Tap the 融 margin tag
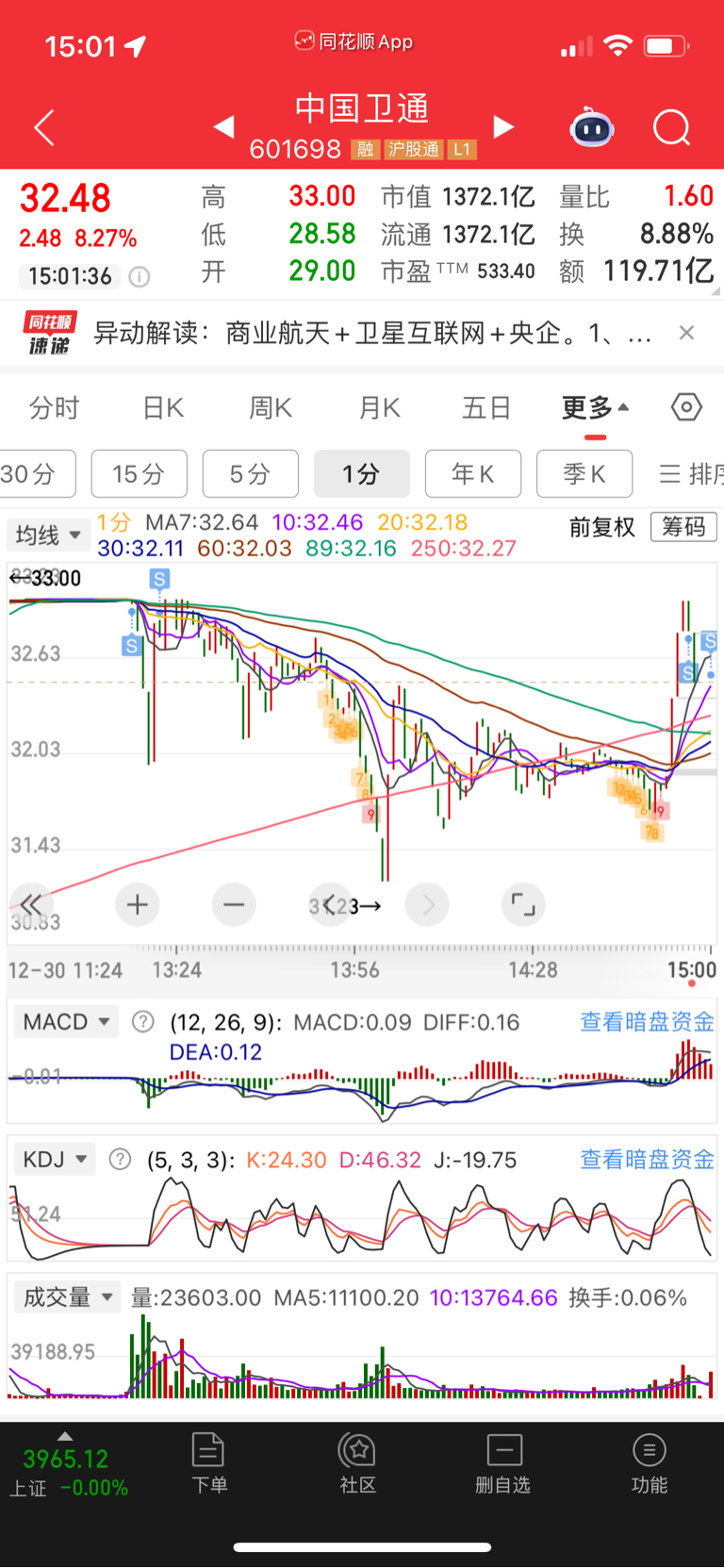Image resolution: width=724 pixels, height=1568 pixels. click(365, 150)
